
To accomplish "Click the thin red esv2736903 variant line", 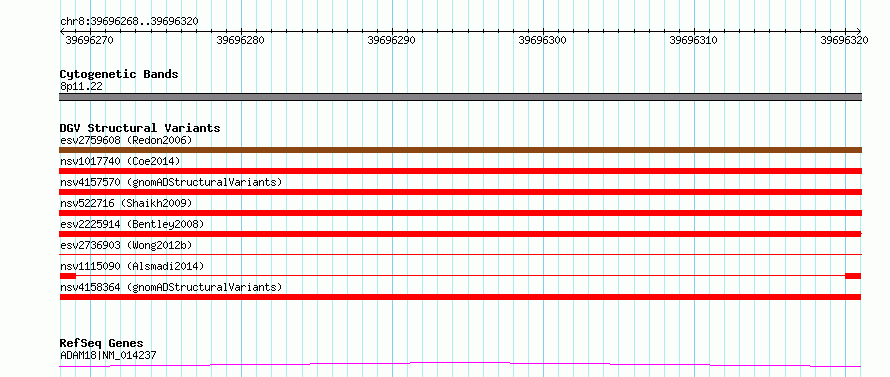I will (x=460, y=255).
